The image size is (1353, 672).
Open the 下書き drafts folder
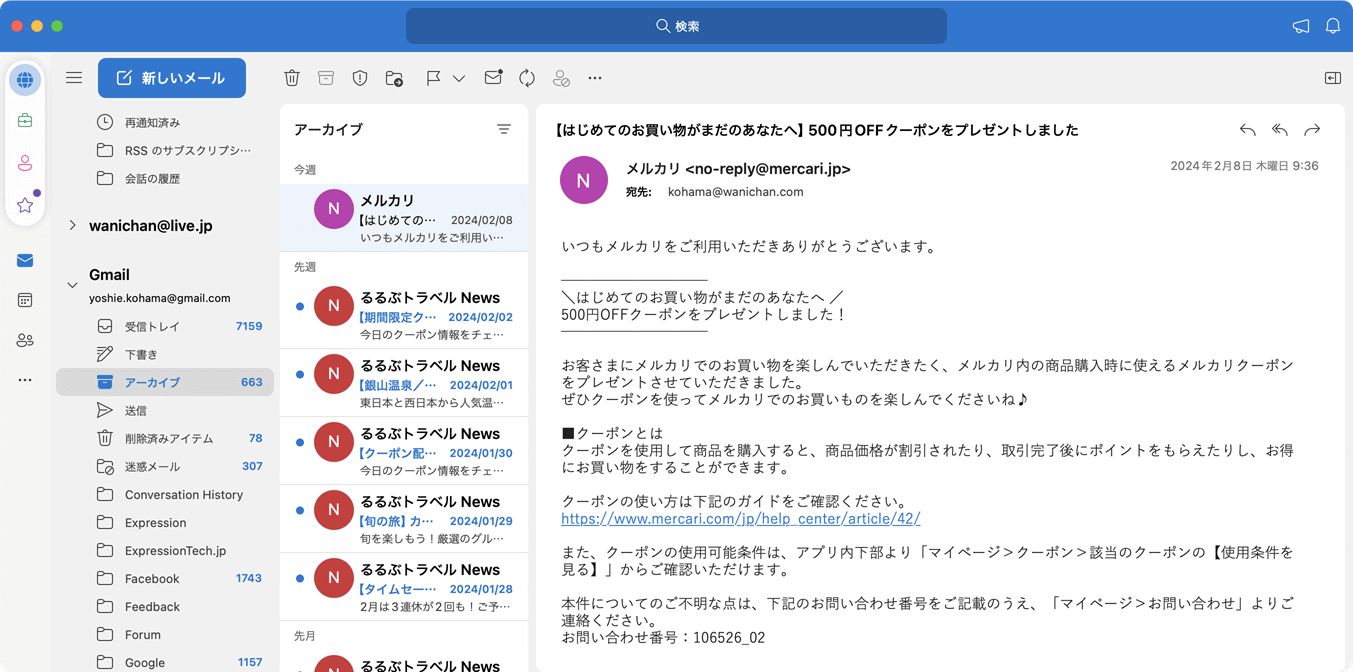(x=165, y=354)
